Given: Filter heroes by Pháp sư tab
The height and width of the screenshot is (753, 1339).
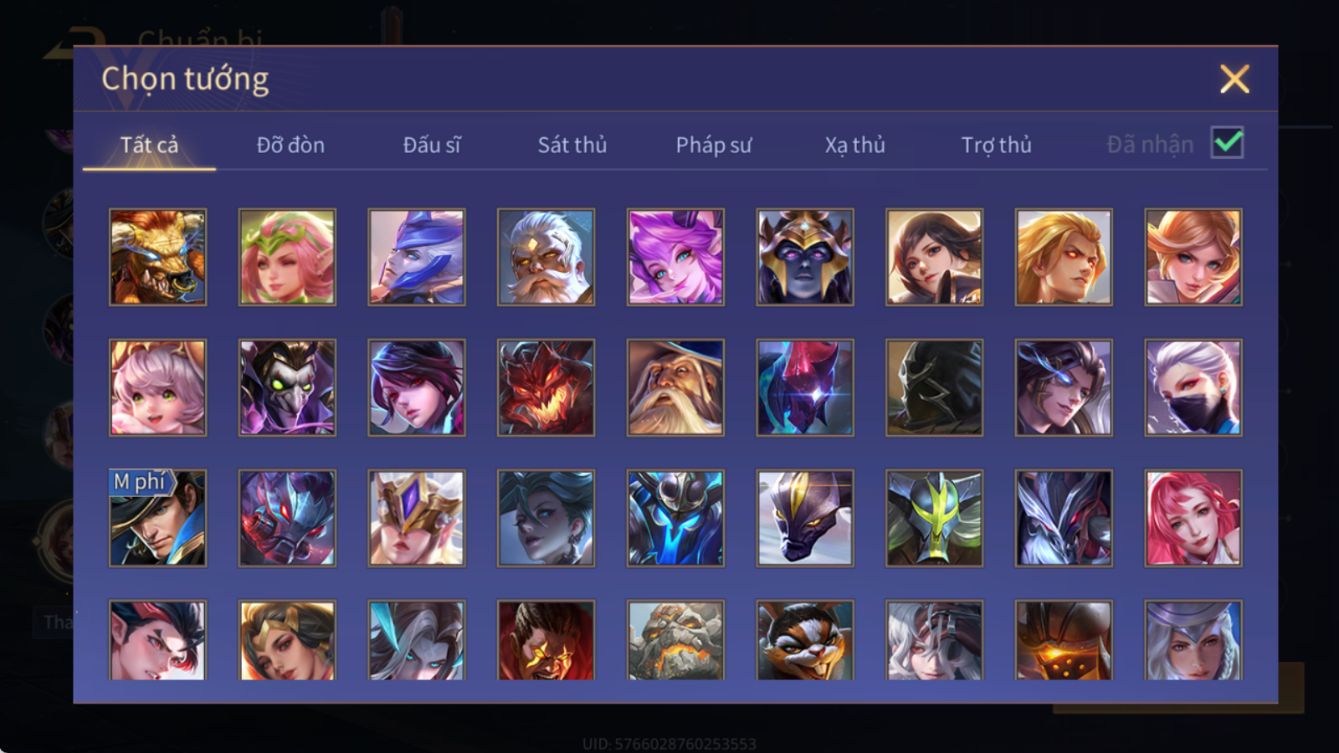Looking at the screenshot, I should pyautogui.click(x=713, y=145).
